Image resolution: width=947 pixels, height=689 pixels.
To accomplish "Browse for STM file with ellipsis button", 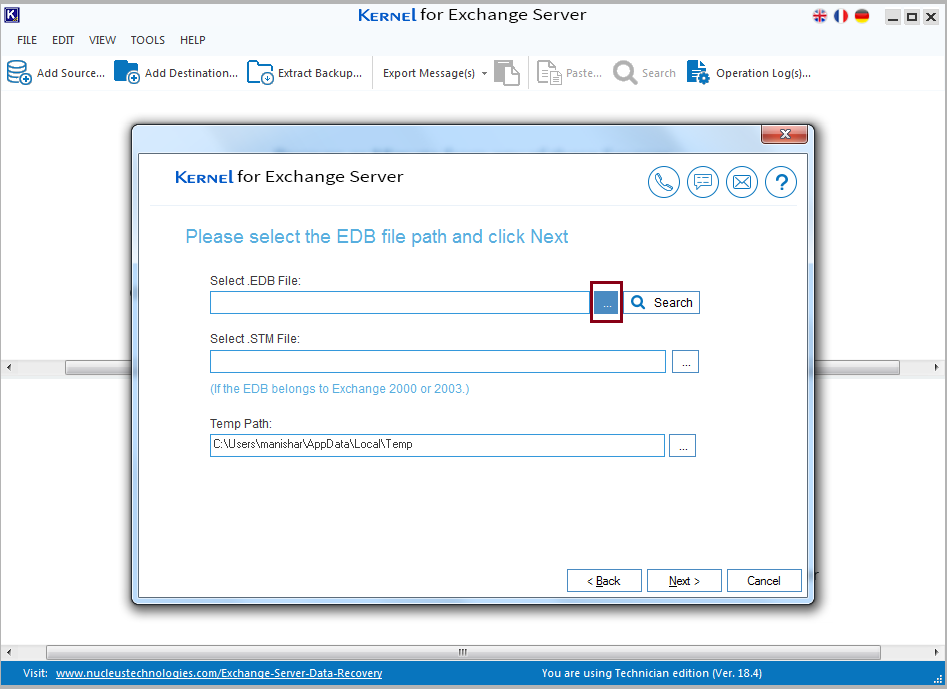I will coord(685,362).
